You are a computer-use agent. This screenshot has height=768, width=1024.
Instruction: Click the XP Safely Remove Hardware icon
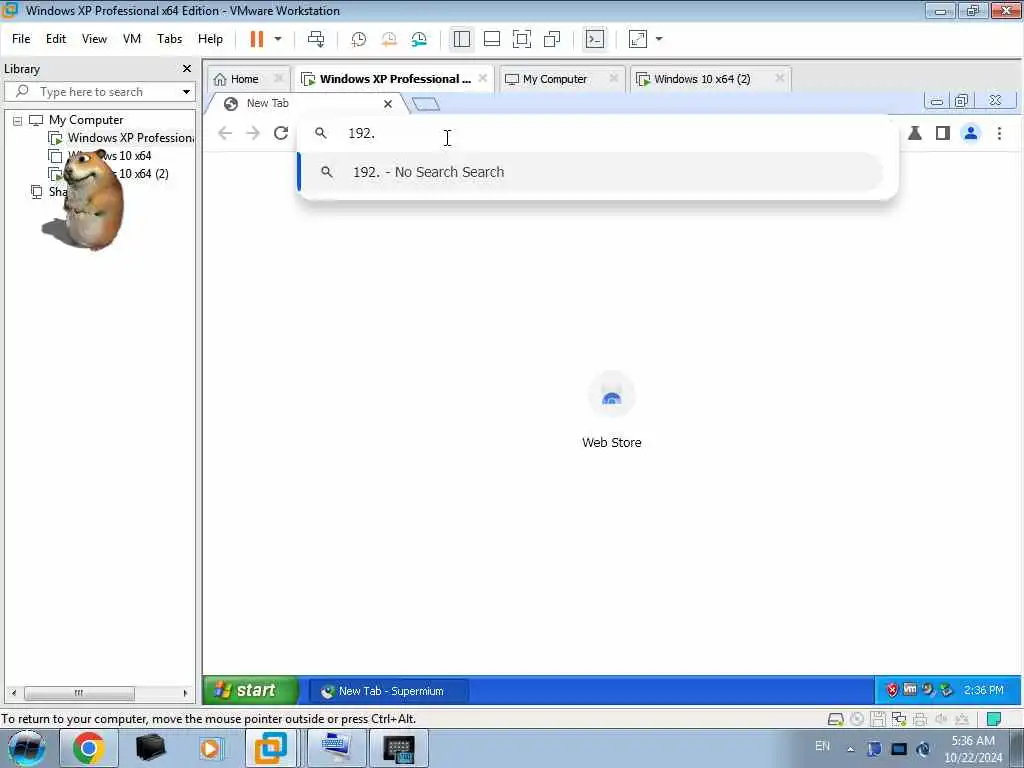[x=946, y=690]
